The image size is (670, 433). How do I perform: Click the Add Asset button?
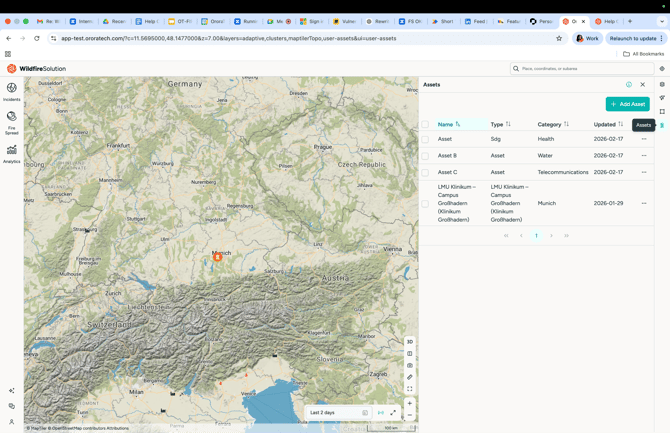pyautogui.click(x=627, y=104)
